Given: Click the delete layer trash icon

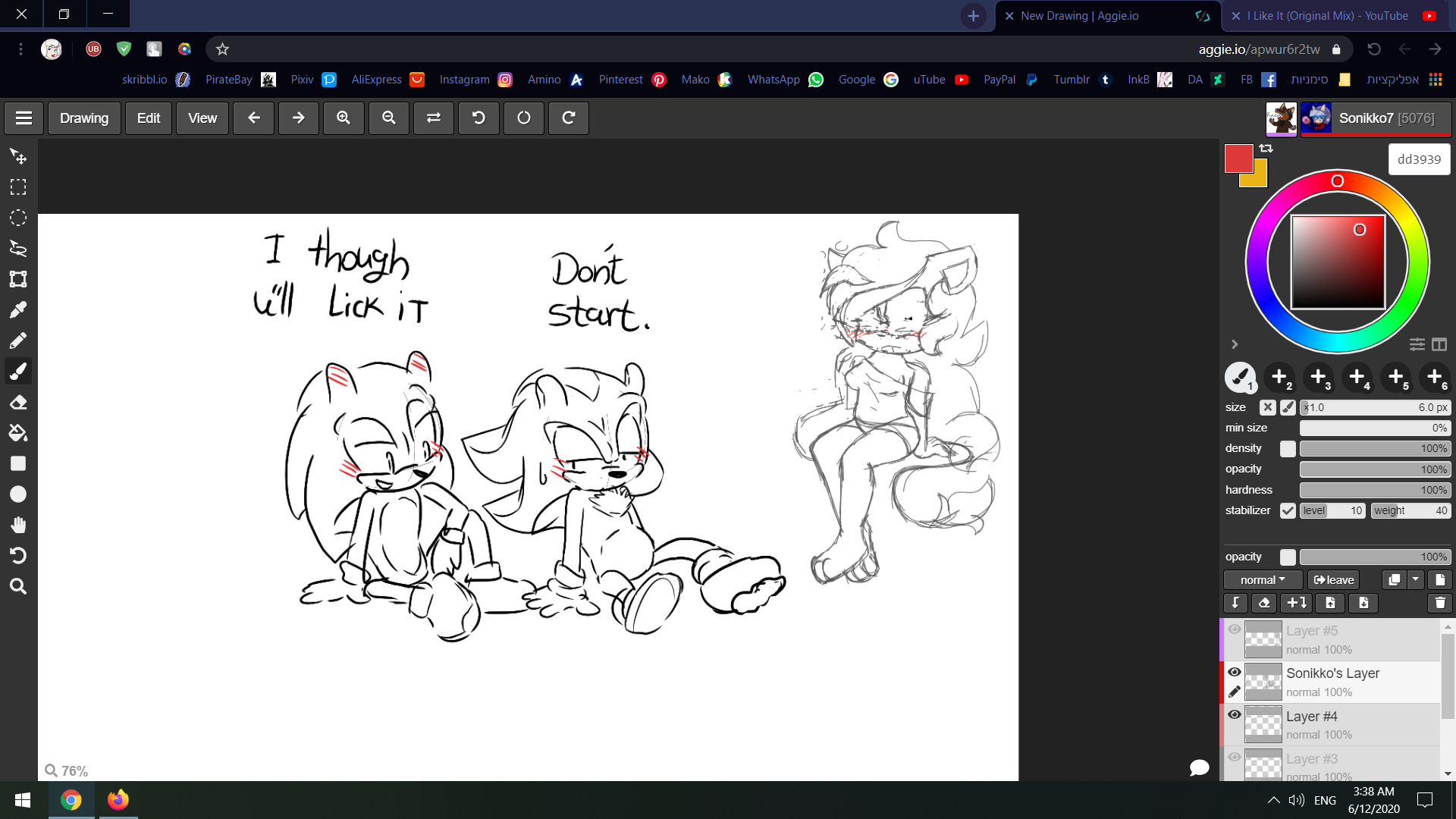Looking at the screenshot, I should tap(1439, 603).
